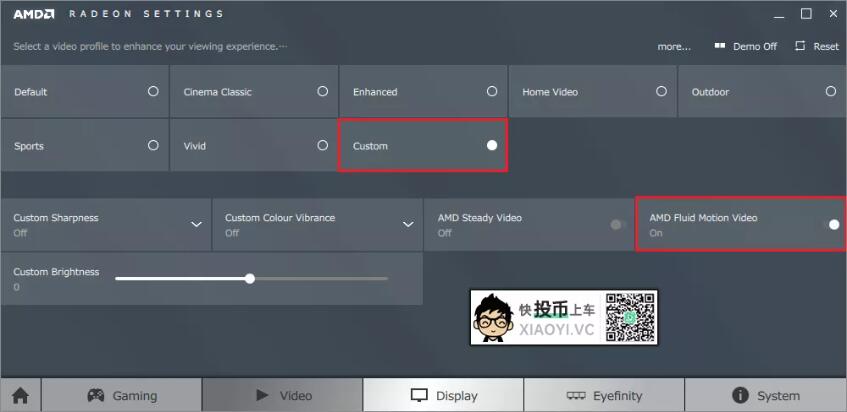Open the more... link
Screen dimensions: 847x412
tap(674, 46)
